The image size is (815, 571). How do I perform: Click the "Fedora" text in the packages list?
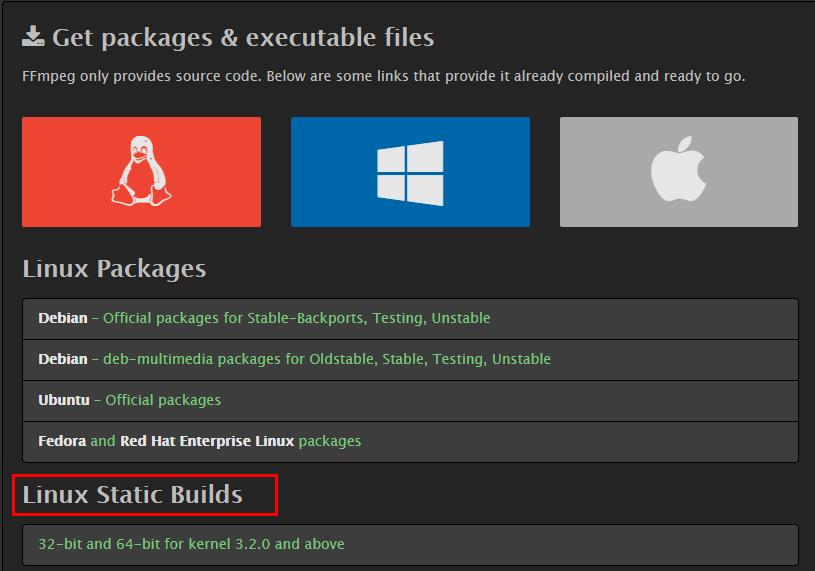point(63,441)
